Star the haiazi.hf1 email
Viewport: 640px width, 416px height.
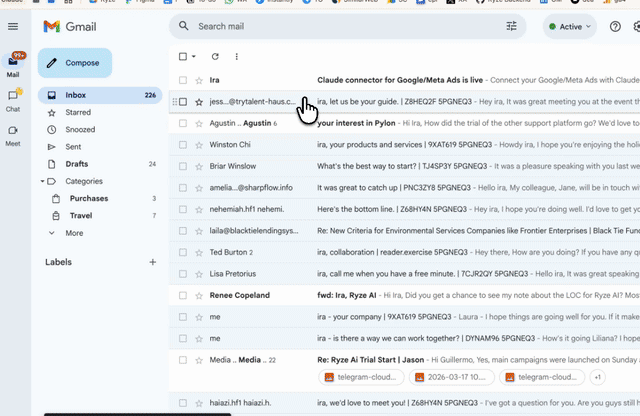click(x=199, y=403)
